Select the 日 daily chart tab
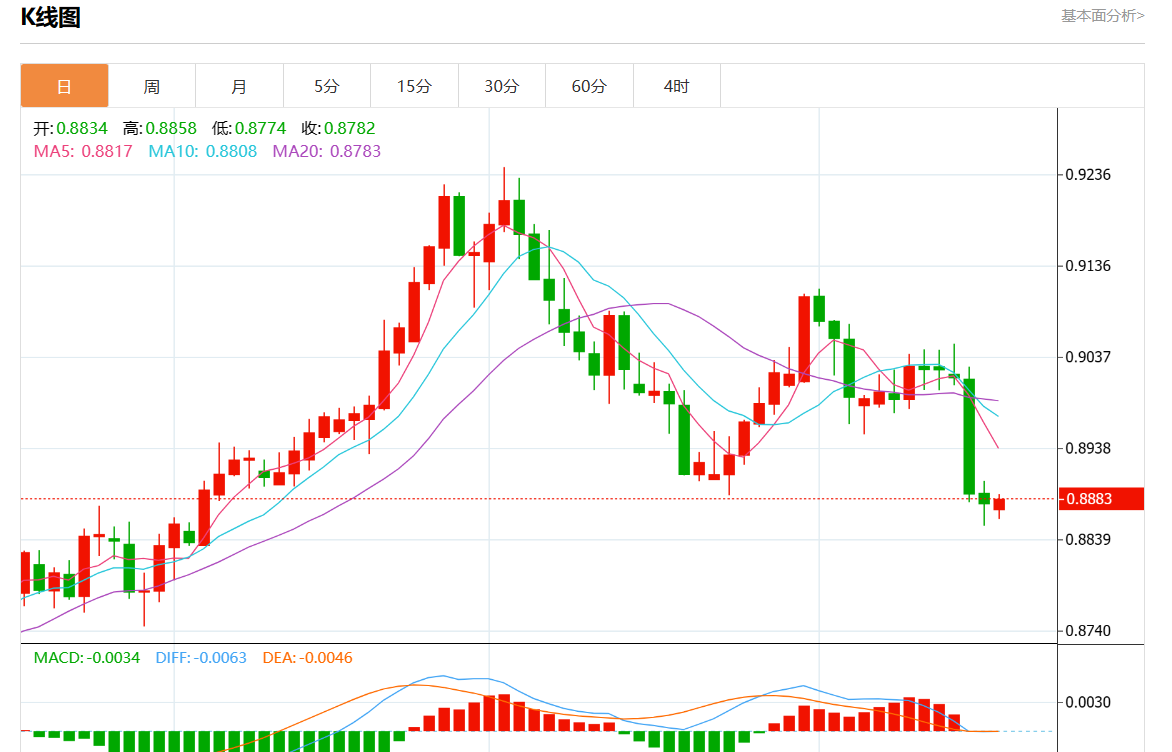The image size is (1172, 752). tap(64, 86)
